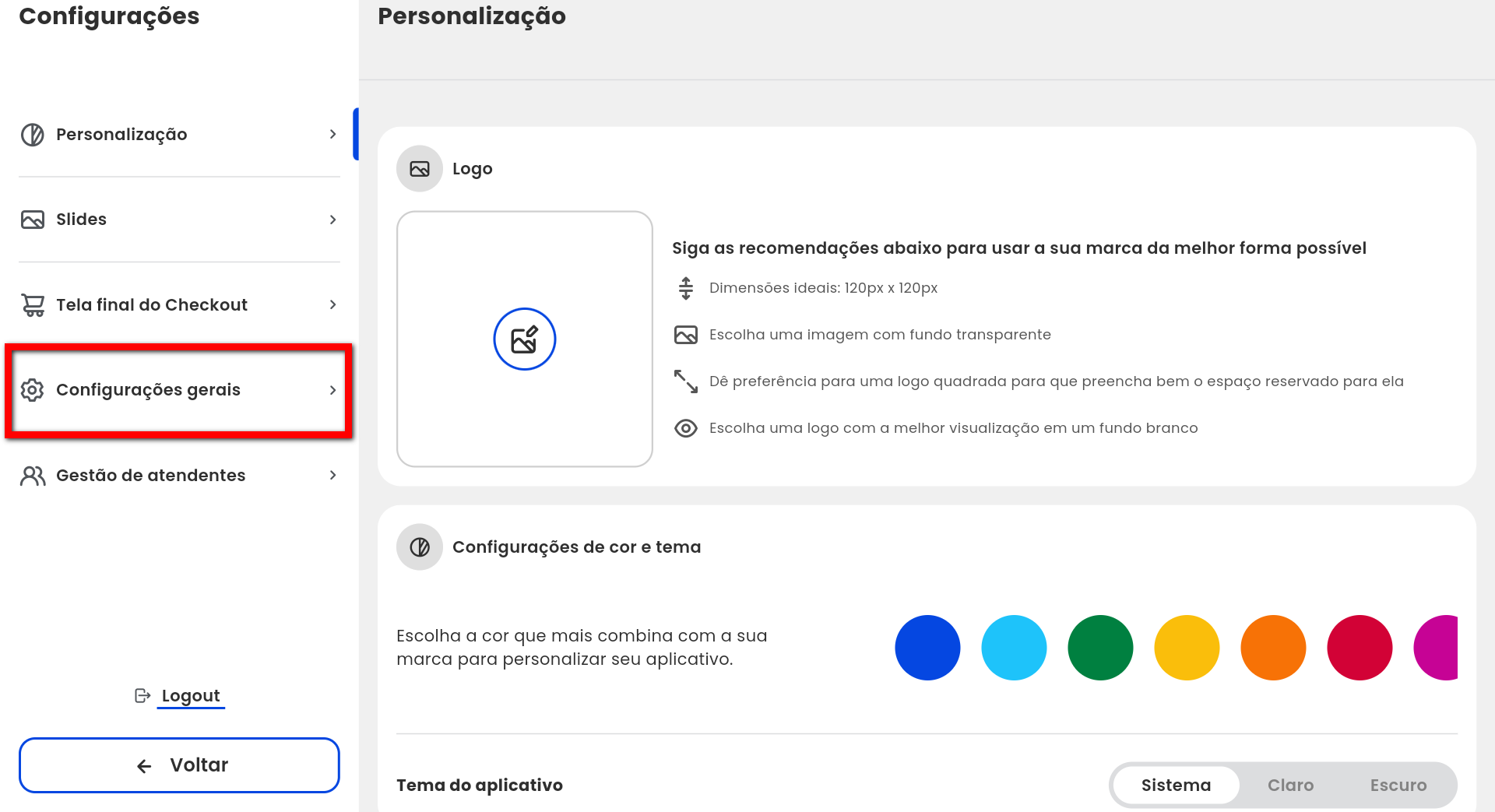Click the Personalização half-circle sidebar icon
Viewport: 1495px width, 812px height.
(x=32, y=135)
